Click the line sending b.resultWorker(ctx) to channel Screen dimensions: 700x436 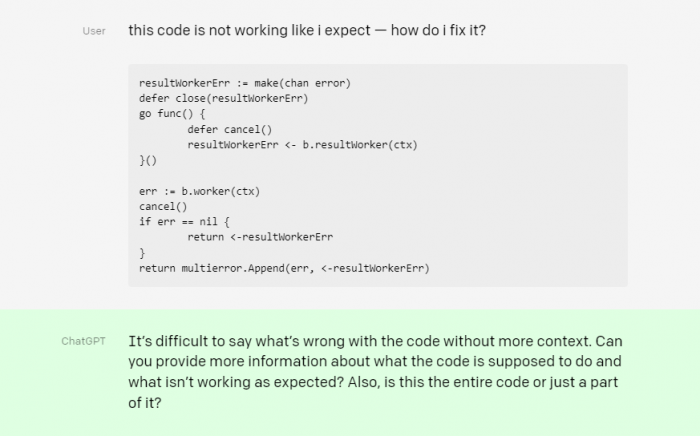click(302, 145)
